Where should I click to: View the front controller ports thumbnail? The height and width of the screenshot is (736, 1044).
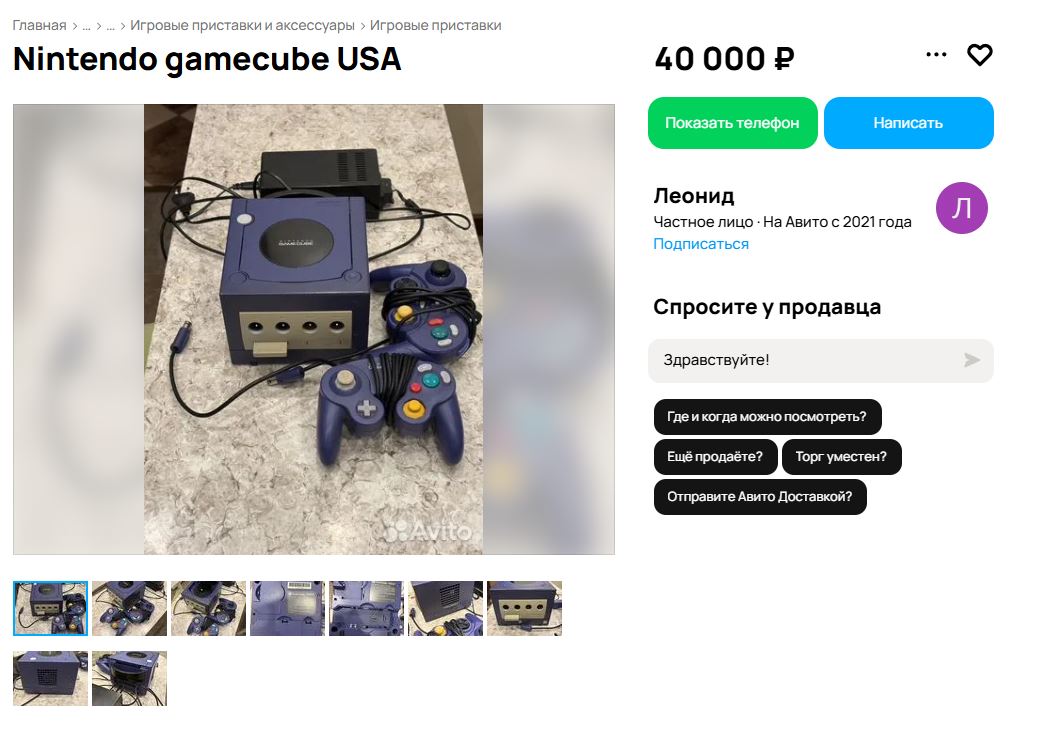[x=524, y=608]
